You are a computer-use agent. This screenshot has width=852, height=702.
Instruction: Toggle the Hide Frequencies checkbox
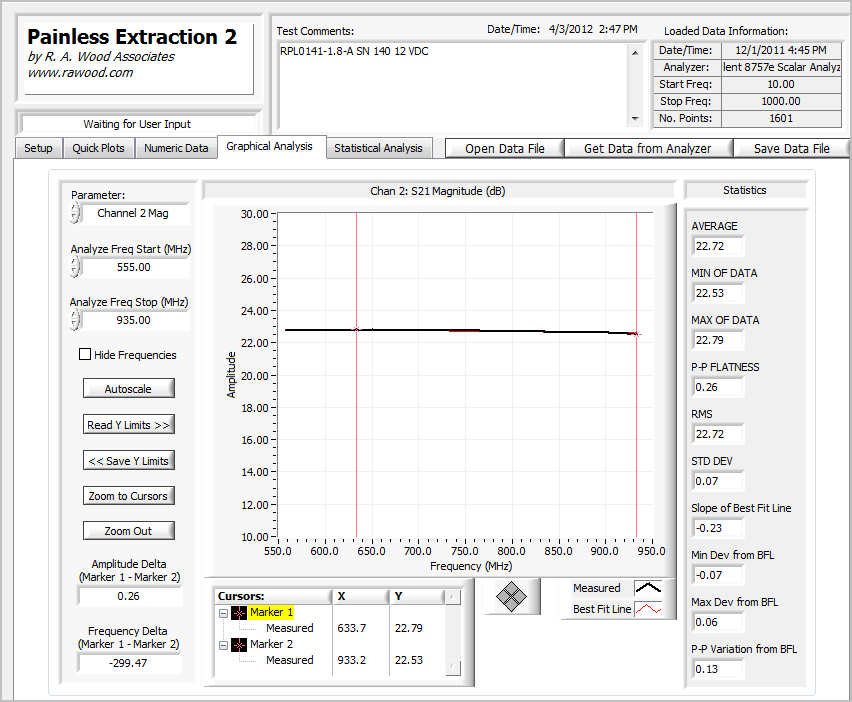[85, 354]
